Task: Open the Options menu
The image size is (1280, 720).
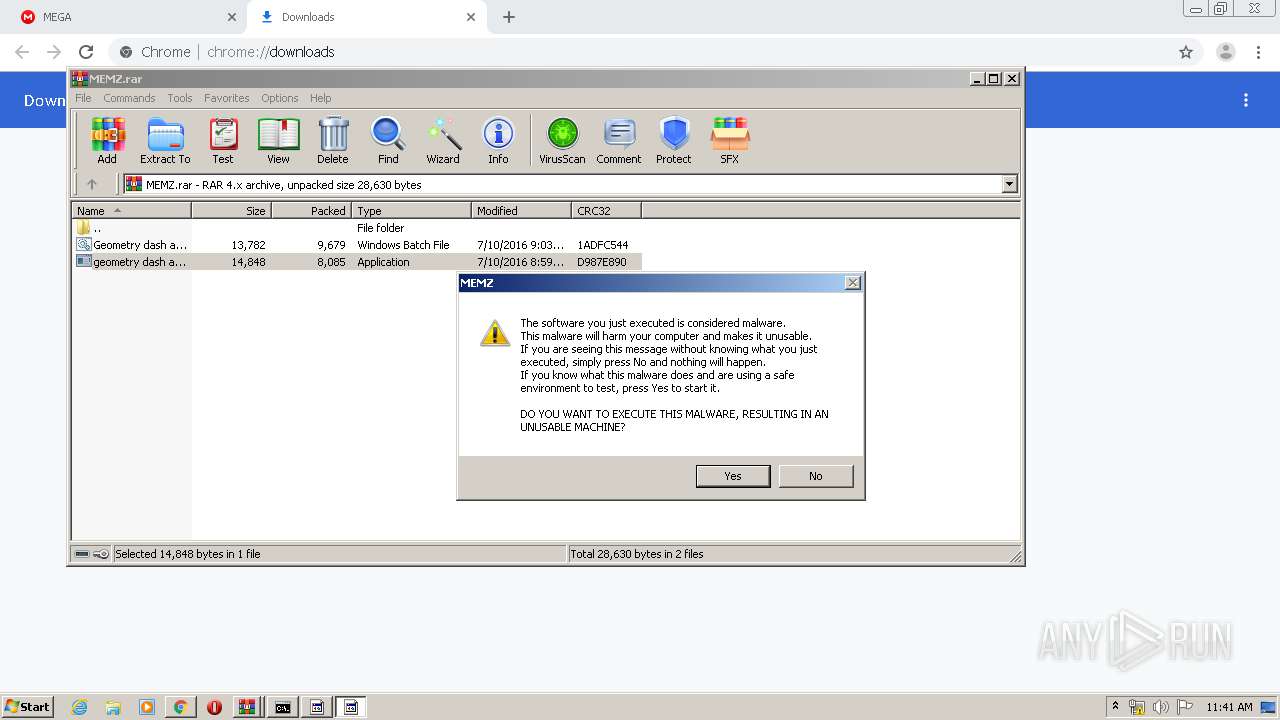Action: [280, 98]
